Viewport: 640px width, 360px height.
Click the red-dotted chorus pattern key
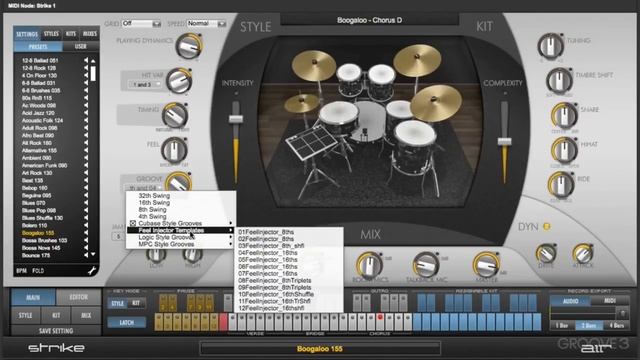380,322
